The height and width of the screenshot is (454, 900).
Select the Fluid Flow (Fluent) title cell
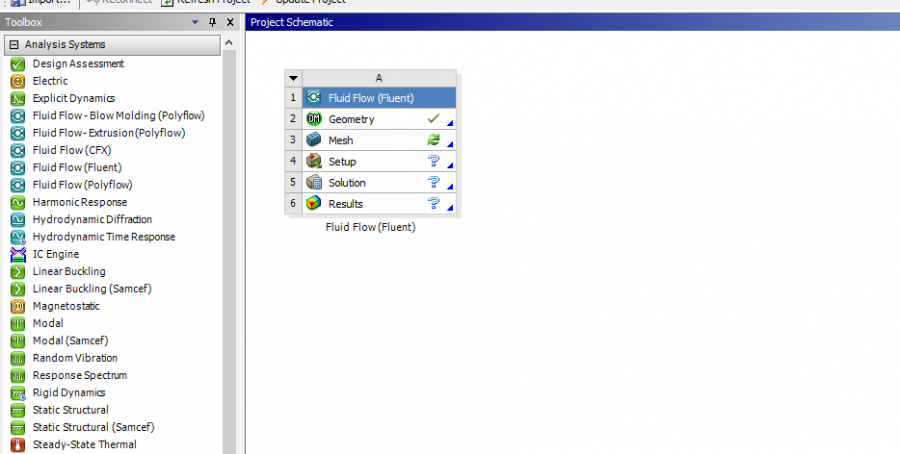point(379,98)
